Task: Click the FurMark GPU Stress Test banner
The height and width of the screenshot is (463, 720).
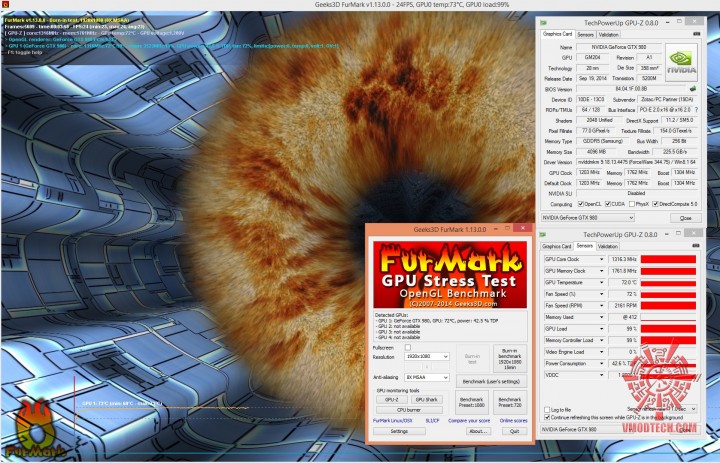Action: pos(450,274)
